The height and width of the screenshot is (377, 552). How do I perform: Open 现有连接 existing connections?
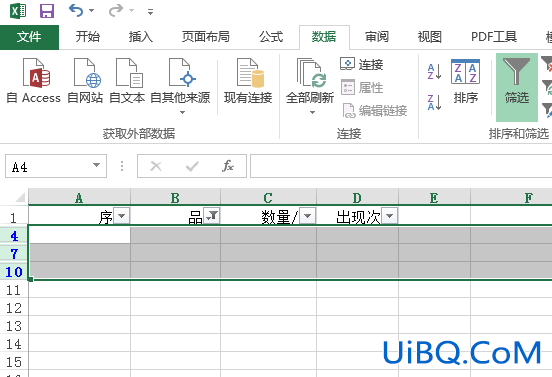[248, 81]
